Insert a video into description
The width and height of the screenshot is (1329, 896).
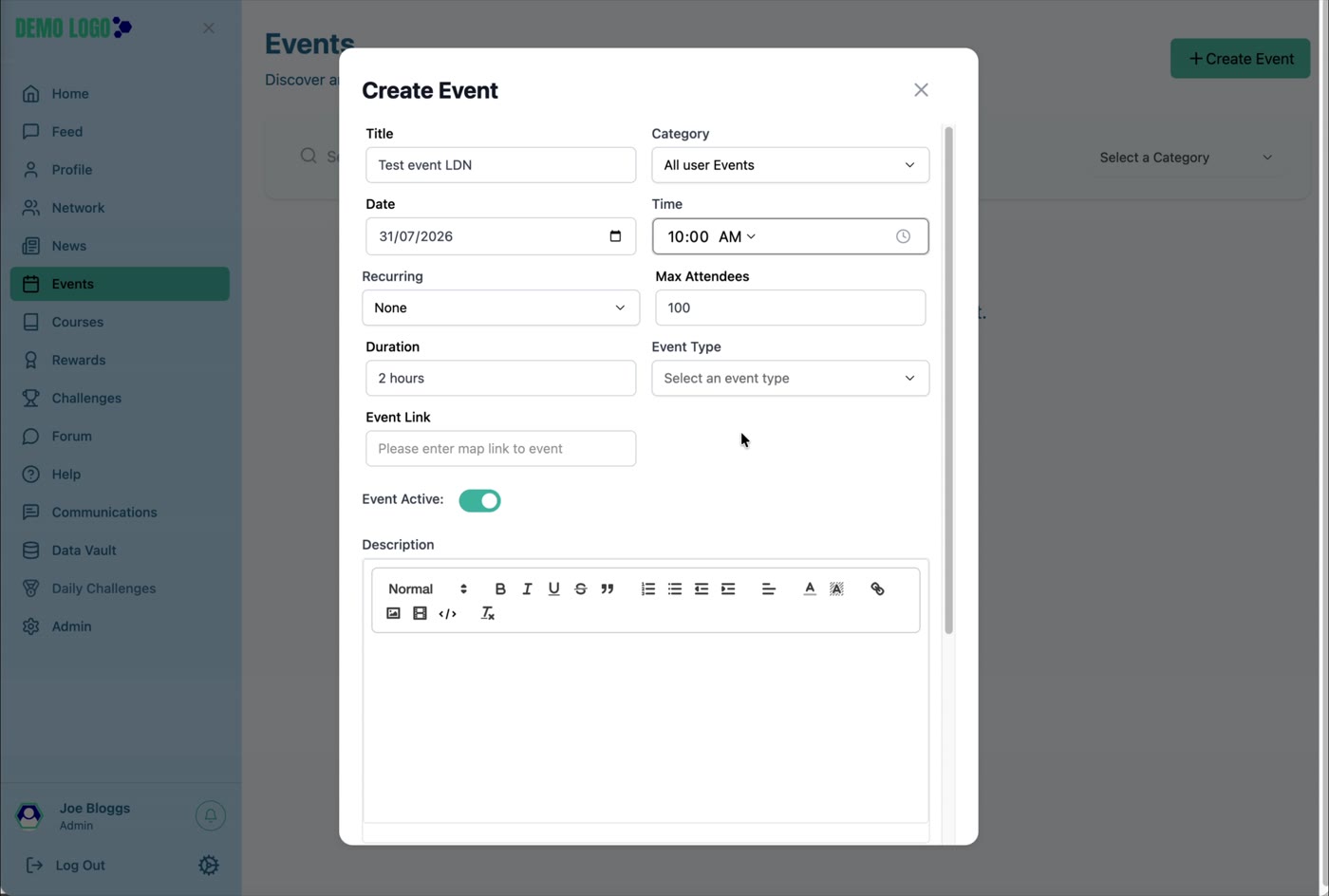[x=420, y=613]
